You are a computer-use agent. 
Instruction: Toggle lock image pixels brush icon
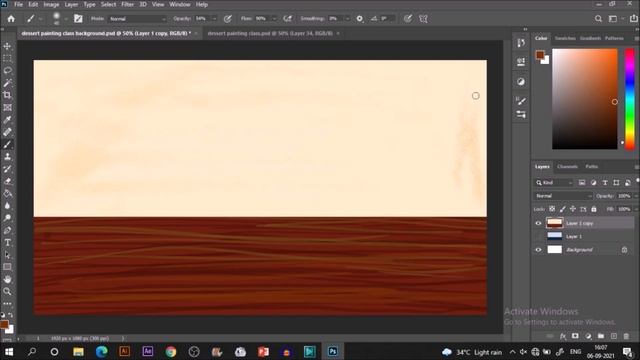click(562, 209)
